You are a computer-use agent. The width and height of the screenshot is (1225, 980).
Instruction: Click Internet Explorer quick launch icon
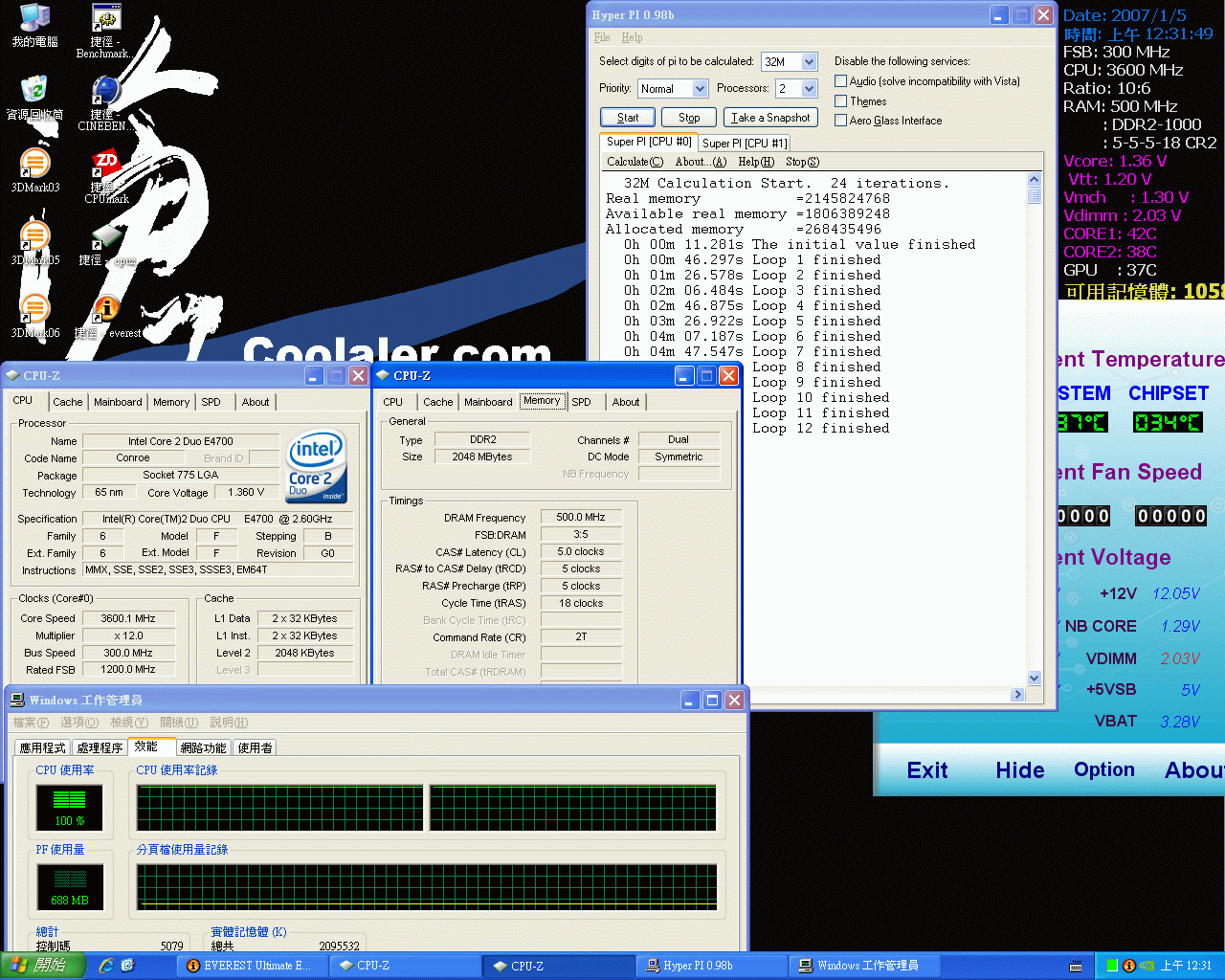(x=106, y=966)
